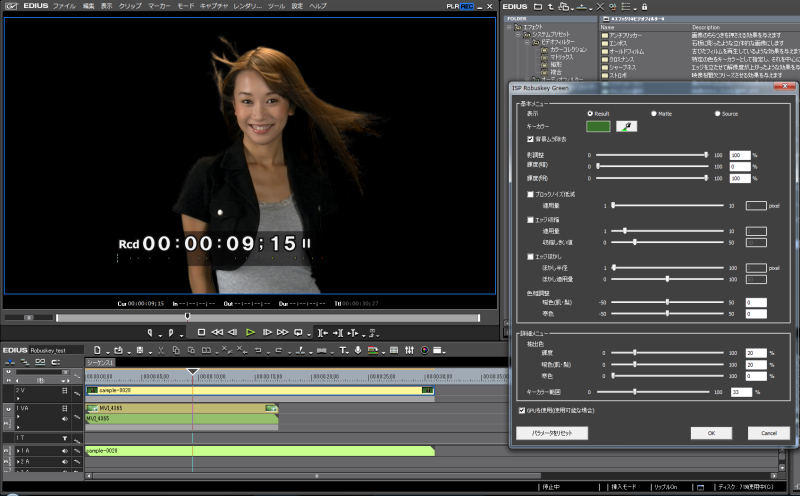
Task: Click the loop playback icon
Action: 298,333
